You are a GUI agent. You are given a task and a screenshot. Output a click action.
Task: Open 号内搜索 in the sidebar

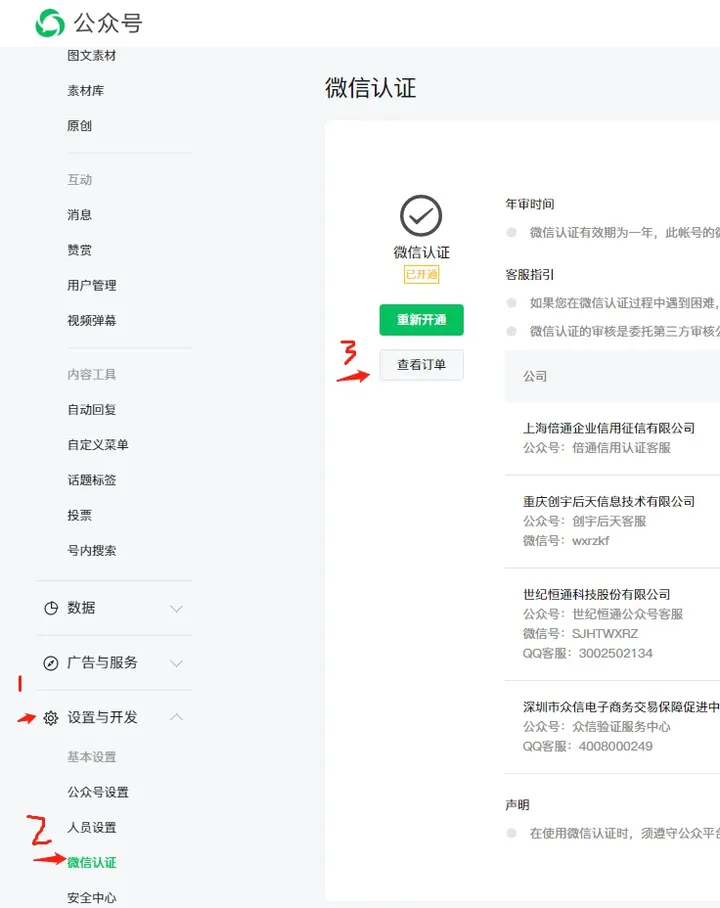[92, 551]
